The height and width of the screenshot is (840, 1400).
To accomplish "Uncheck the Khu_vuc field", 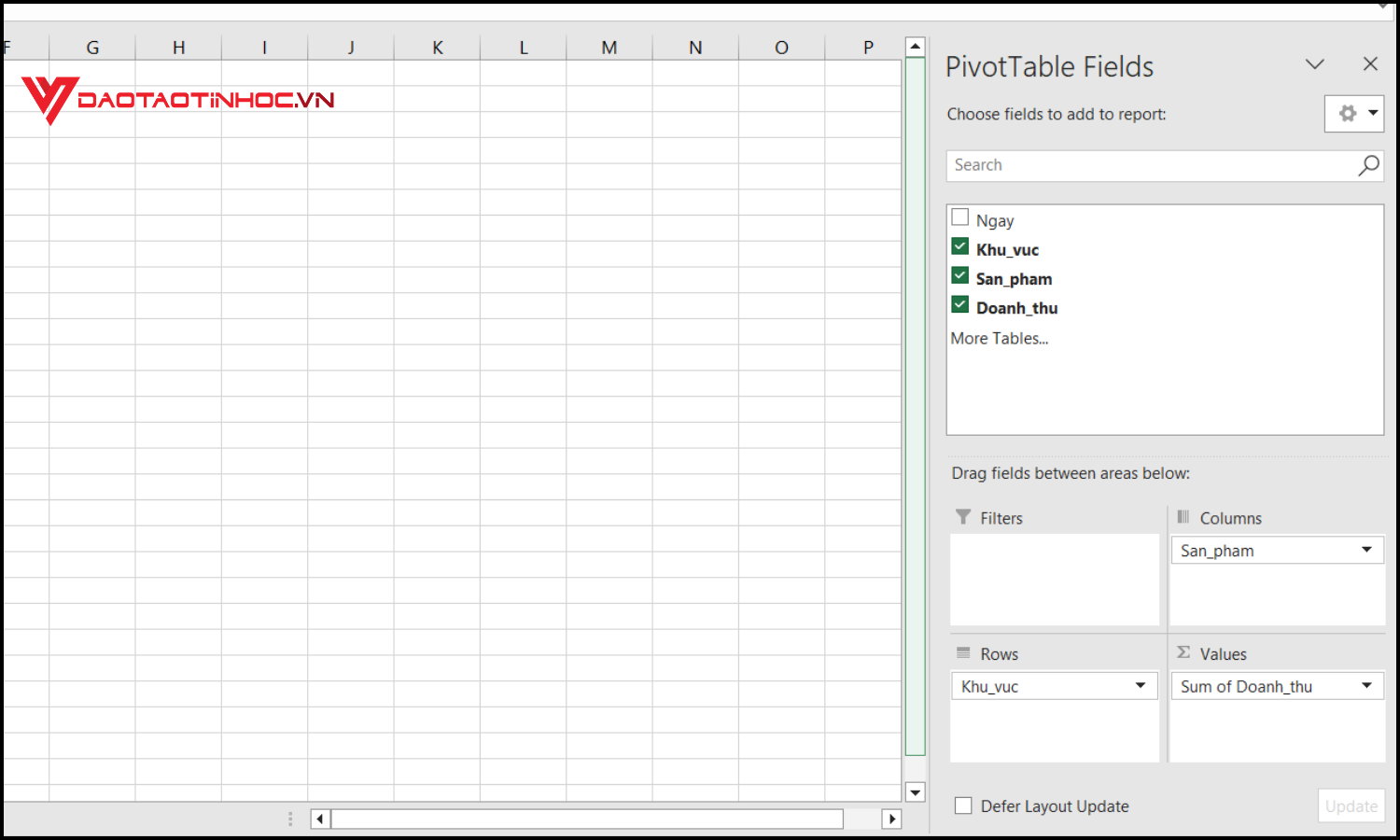I will 959,245.
